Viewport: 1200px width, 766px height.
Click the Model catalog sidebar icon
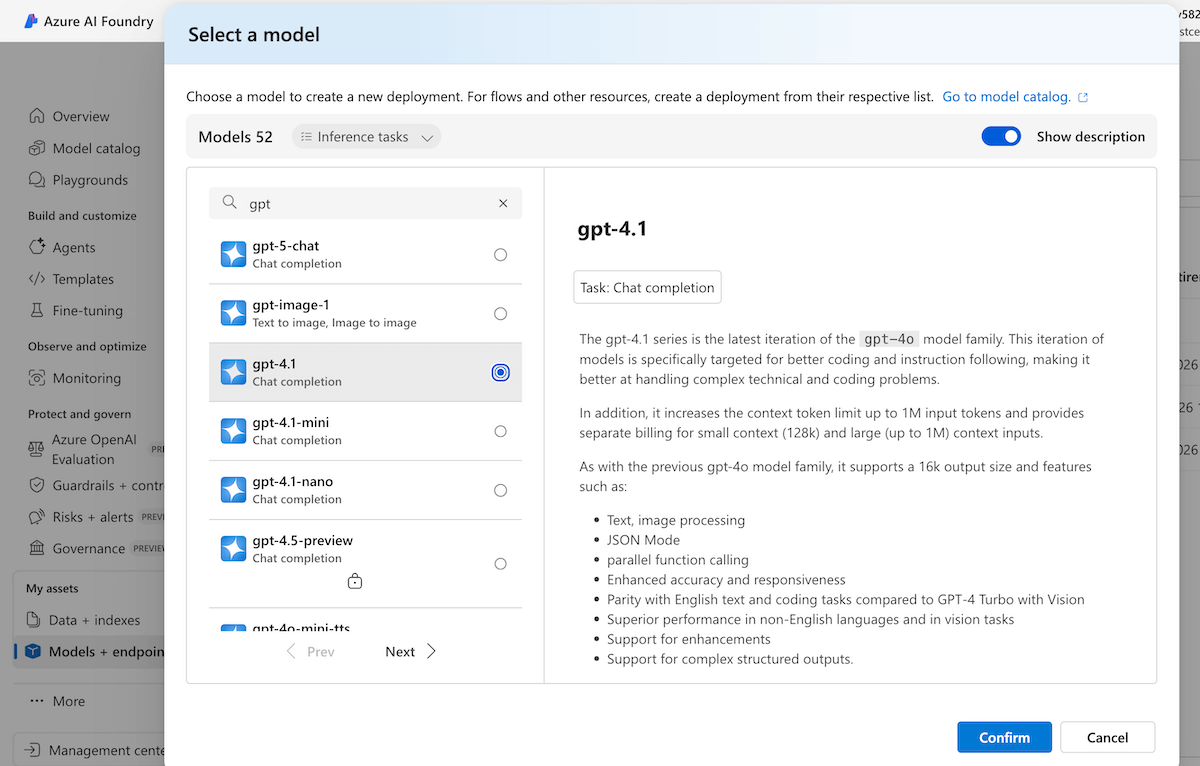(37, 148)
